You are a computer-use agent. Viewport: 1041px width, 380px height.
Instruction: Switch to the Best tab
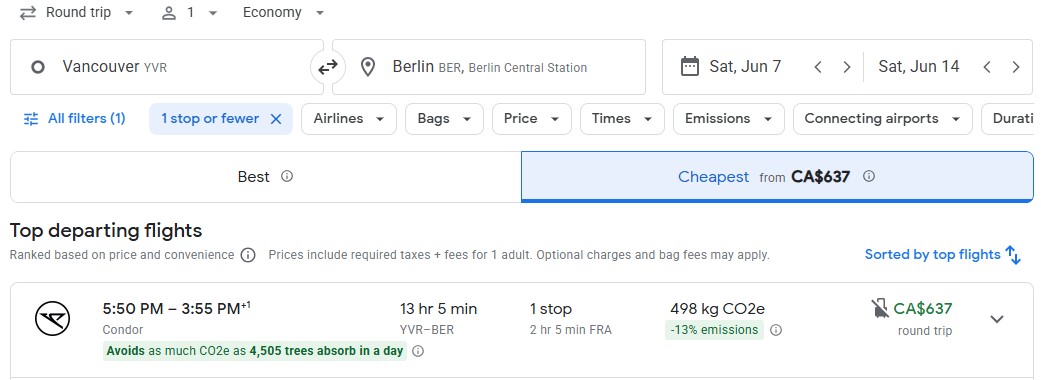pos(266,177)
